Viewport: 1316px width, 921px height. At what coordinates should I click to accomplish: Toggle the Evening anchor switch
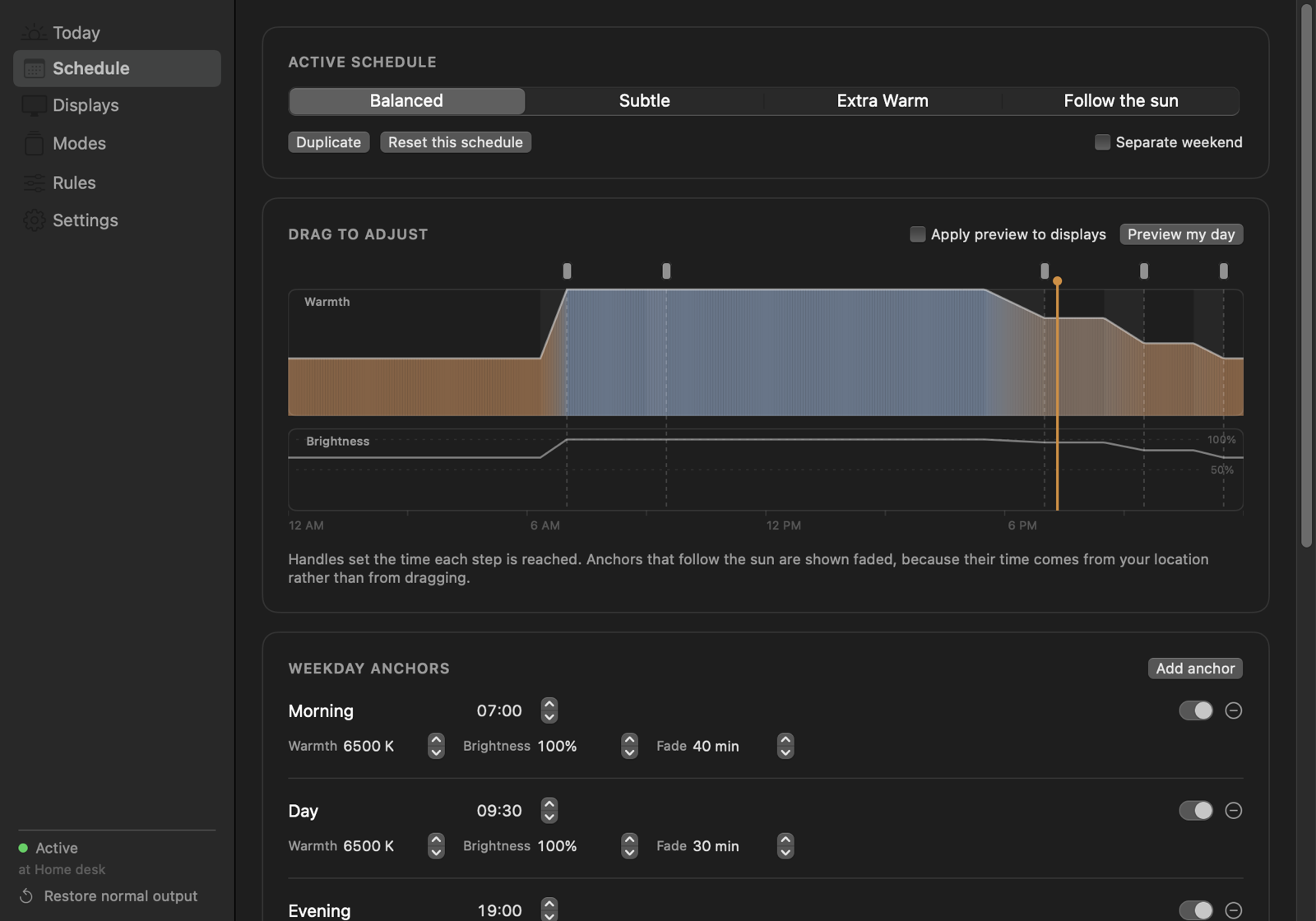pos(1196,910)
